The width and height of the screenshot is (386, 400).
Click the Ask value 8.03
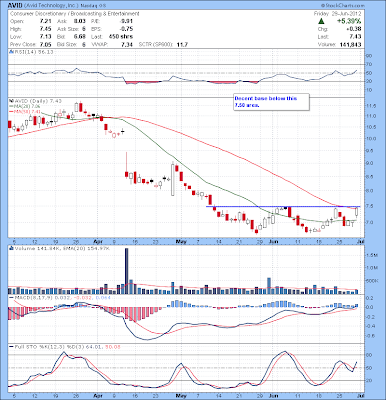(80, 21)
